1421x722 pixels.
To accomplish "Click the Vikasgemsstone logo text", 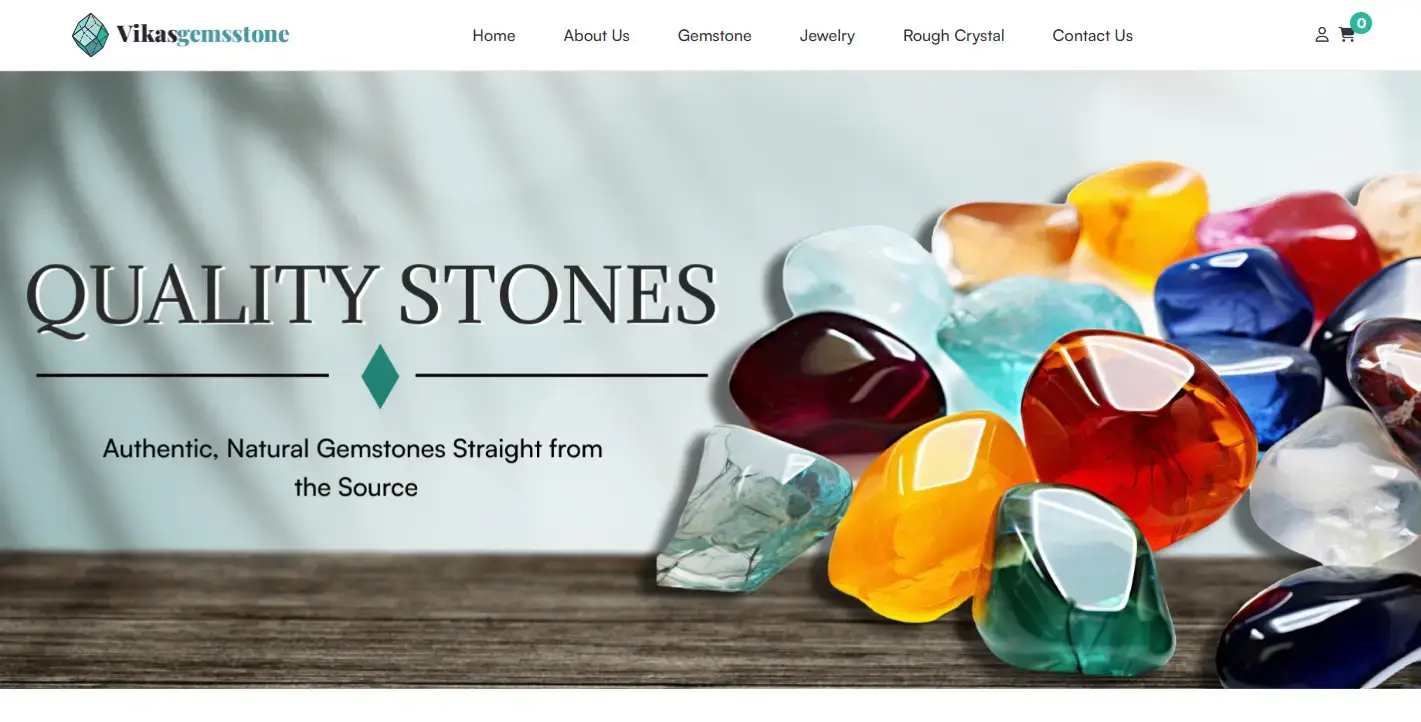I will pos(202,35).
